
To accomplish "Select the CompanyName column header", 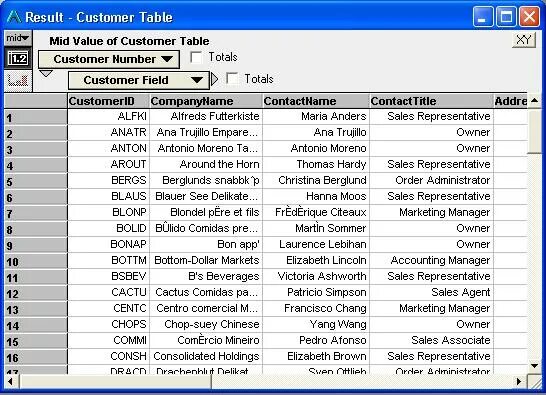I will [206, 101].
